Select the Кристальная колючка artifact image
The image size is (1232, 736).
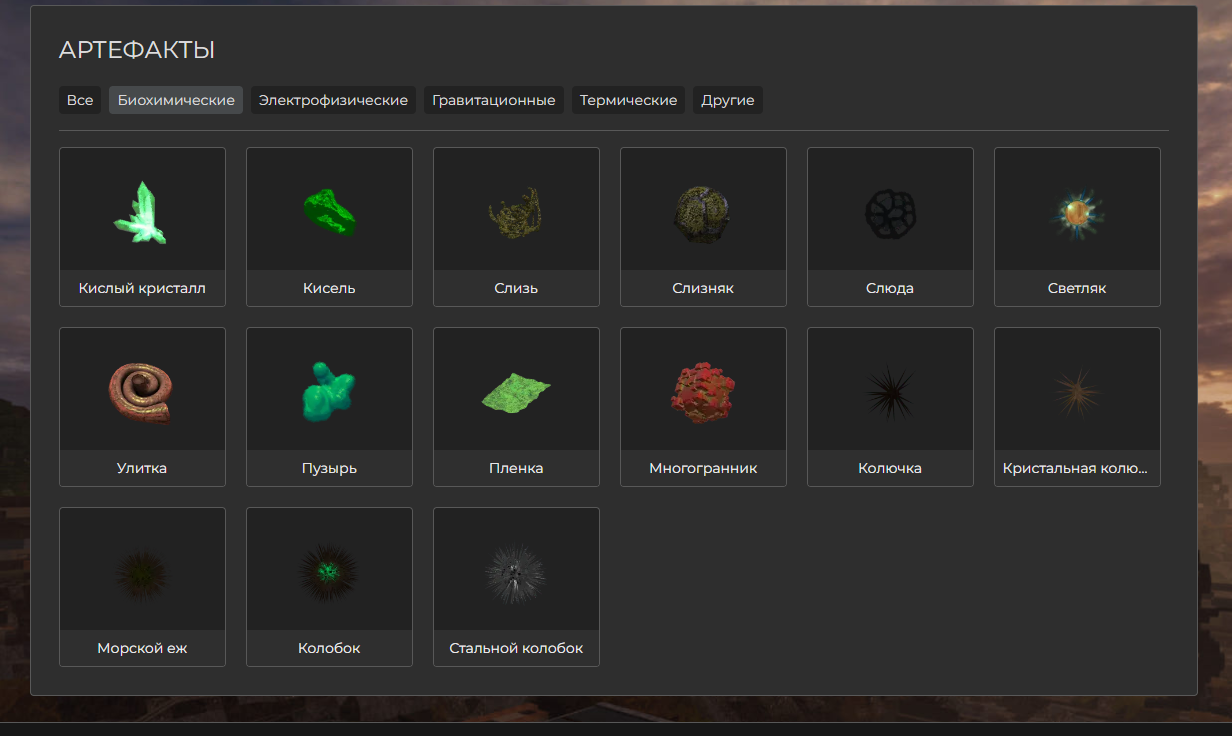(x=1077, y=391)
